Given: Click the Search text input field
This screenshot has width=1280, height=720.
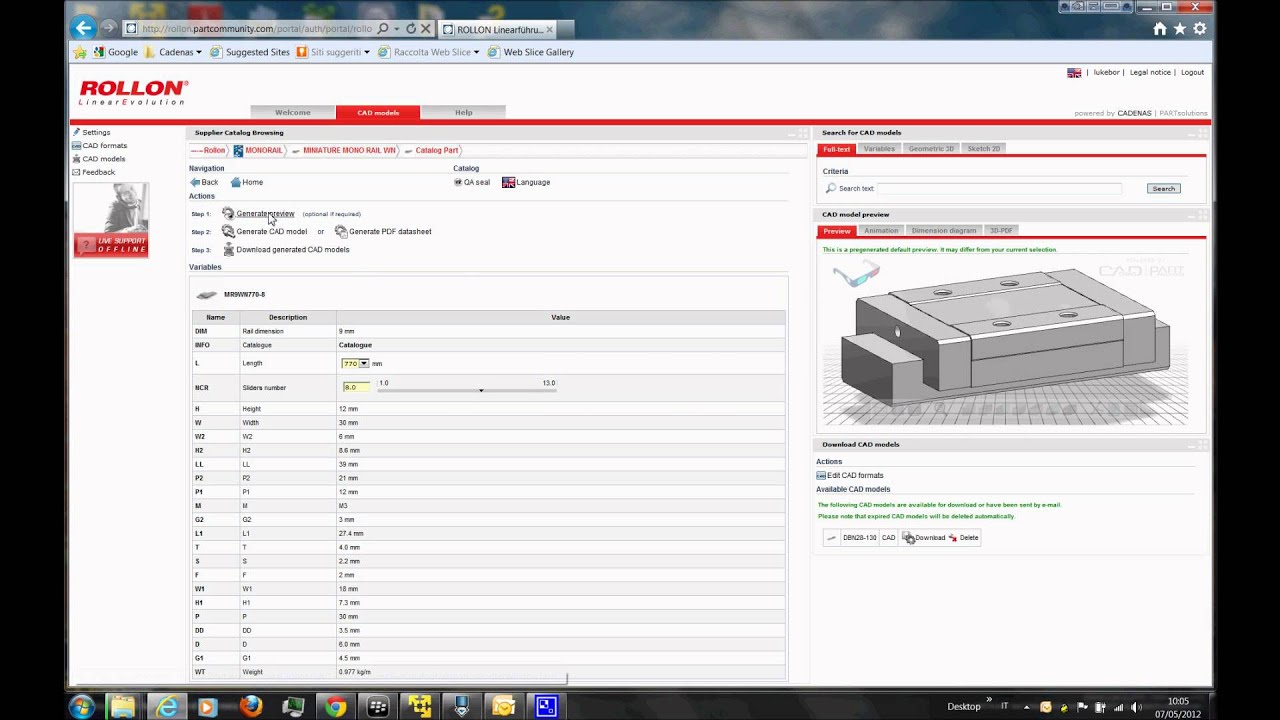Looking at the screenshot, I should coord(999,188).
